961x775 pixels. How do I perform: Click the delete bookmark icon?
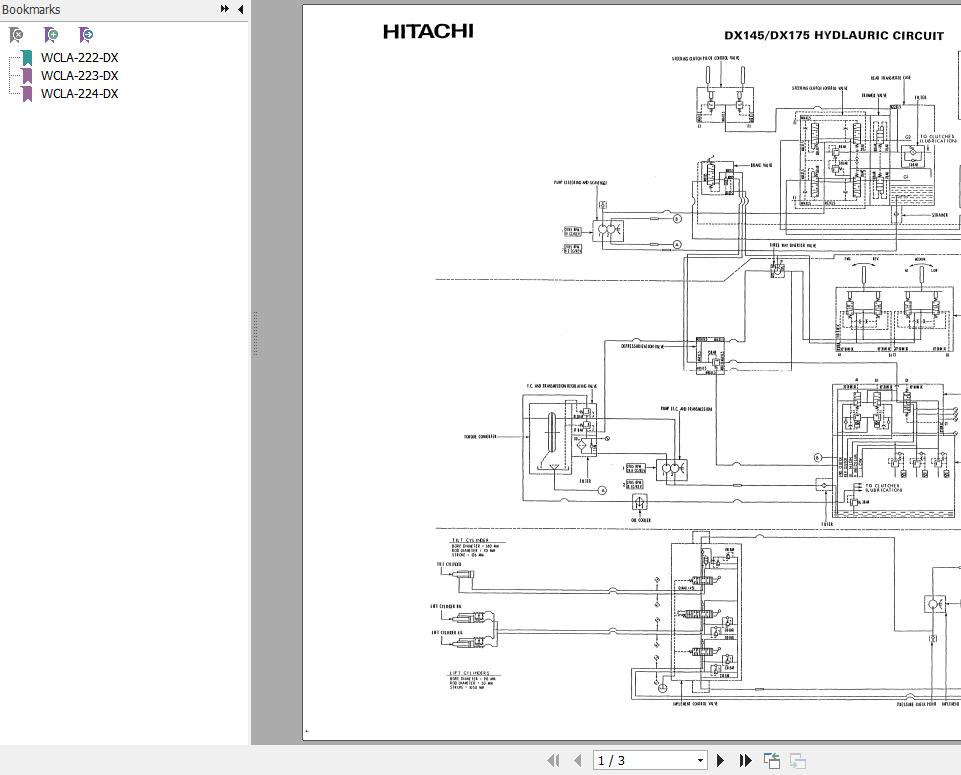tap(17, 35)
